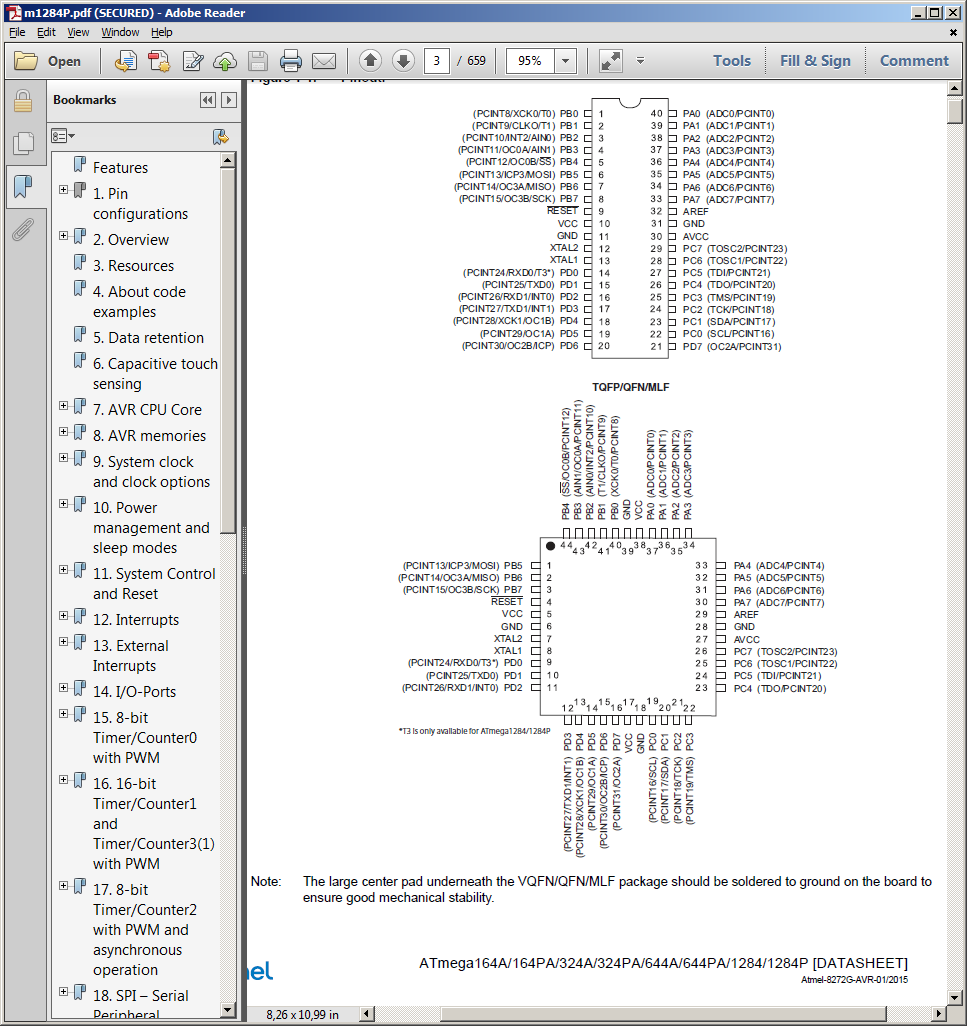Expand the '7. AVR CPU Core' bookmark
This screenshot has height=1026, width=967.
click(x=63, y=406)
